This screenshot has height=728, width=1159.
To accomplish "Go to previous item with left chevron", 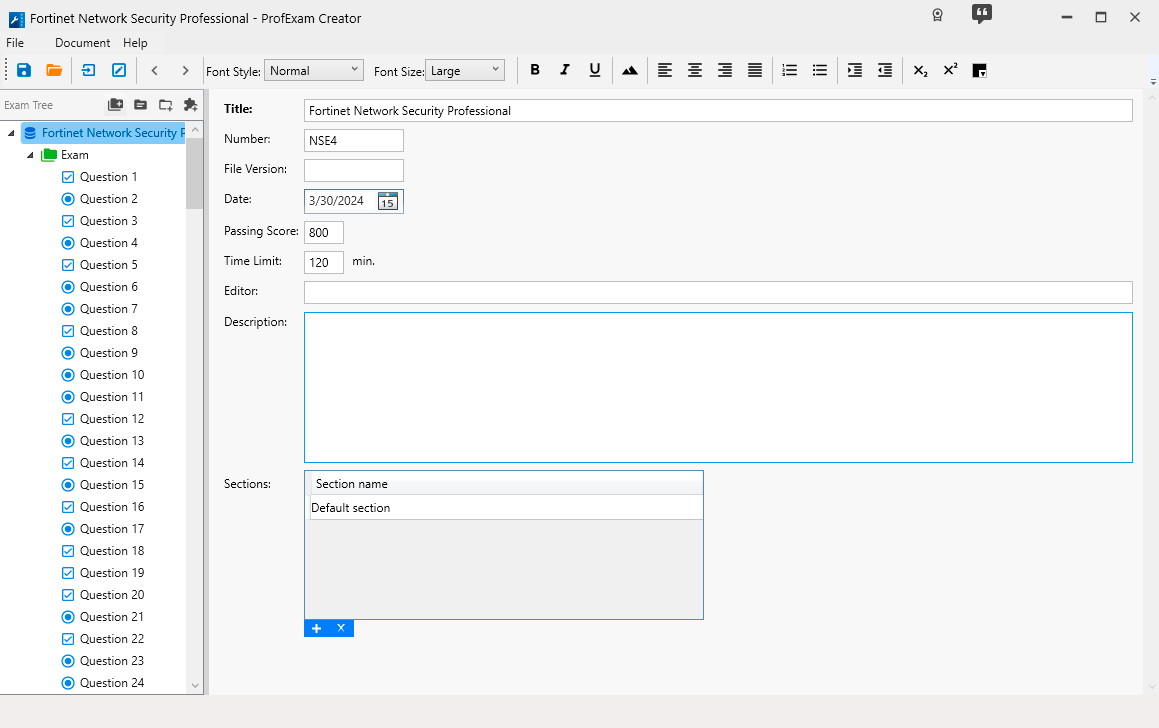I will [x=154, y=70].
